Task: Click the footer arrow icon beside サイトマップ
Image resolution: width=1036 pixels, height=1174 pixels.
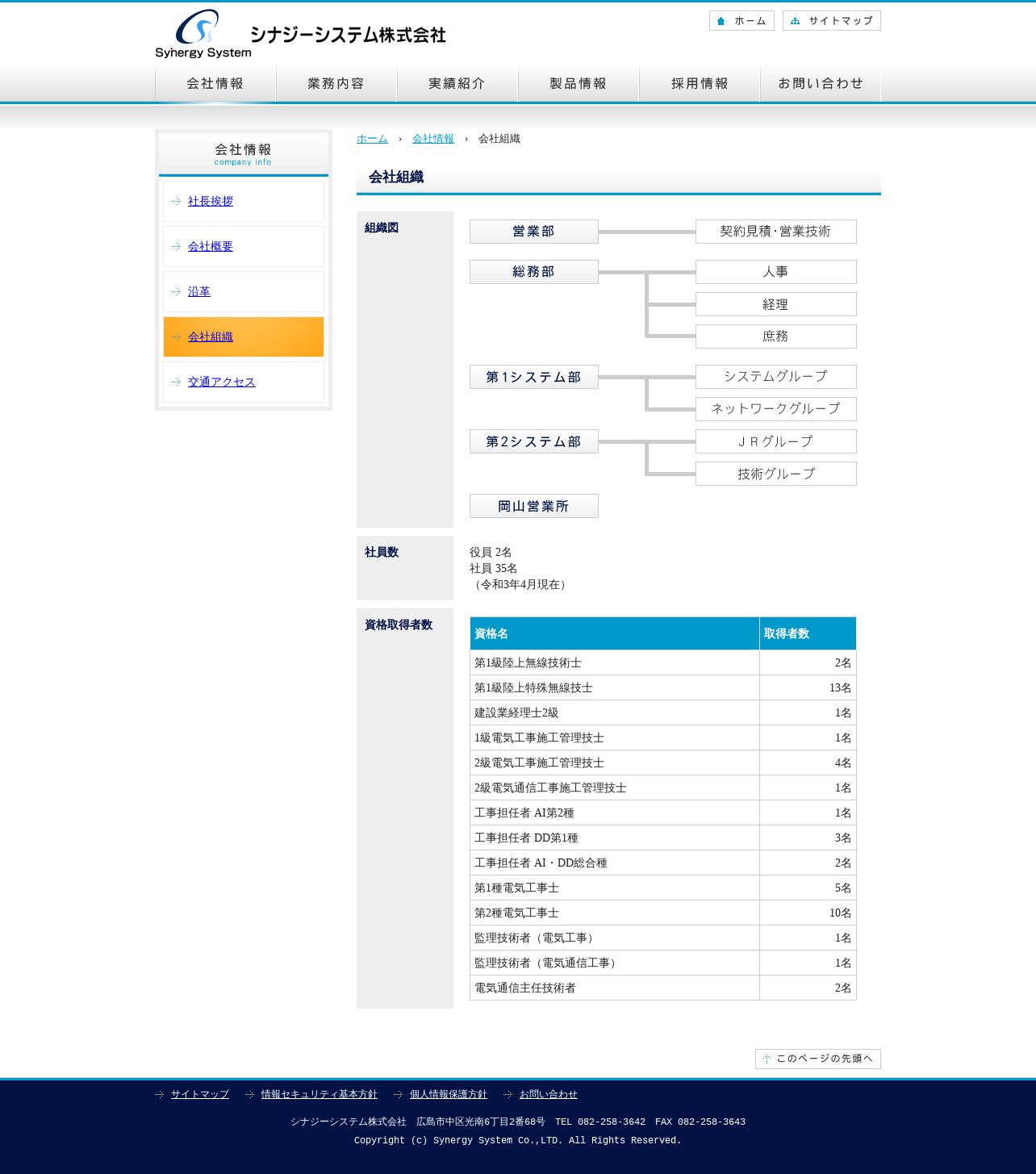Action: coord(160,1094)
